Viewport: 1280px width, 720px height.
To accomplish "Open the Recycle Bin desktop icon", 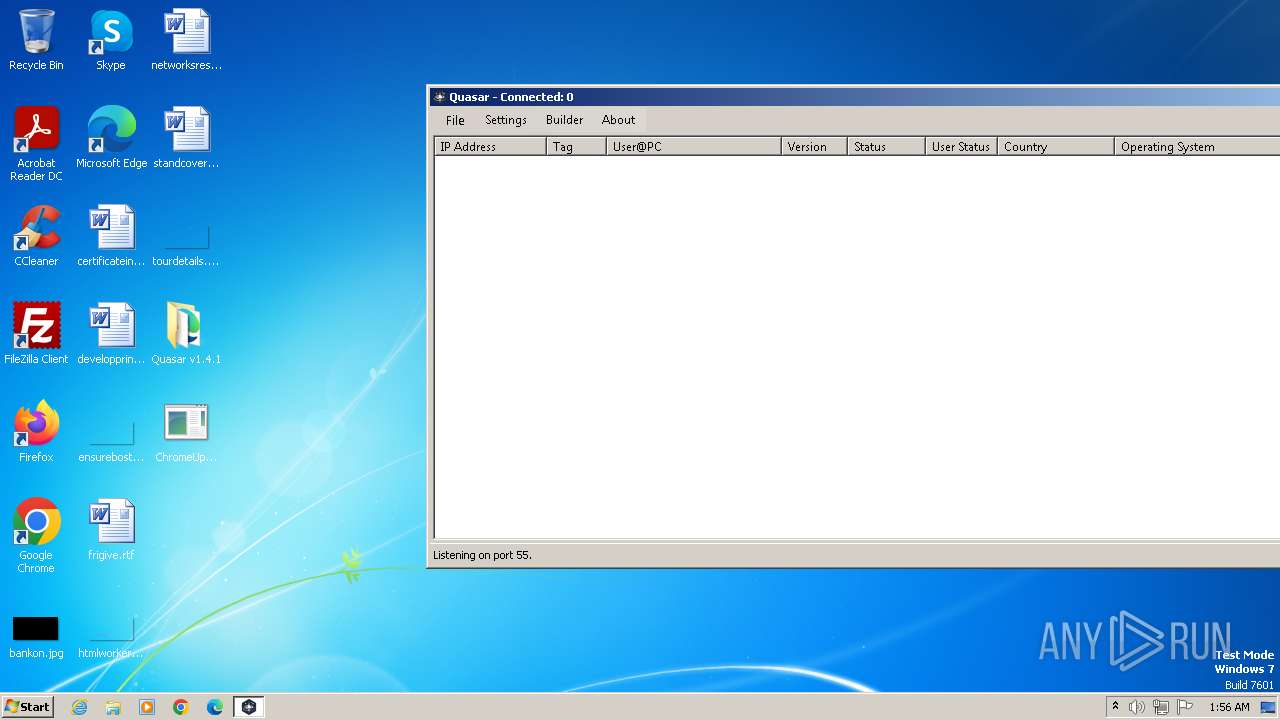I will coord(36,40).
